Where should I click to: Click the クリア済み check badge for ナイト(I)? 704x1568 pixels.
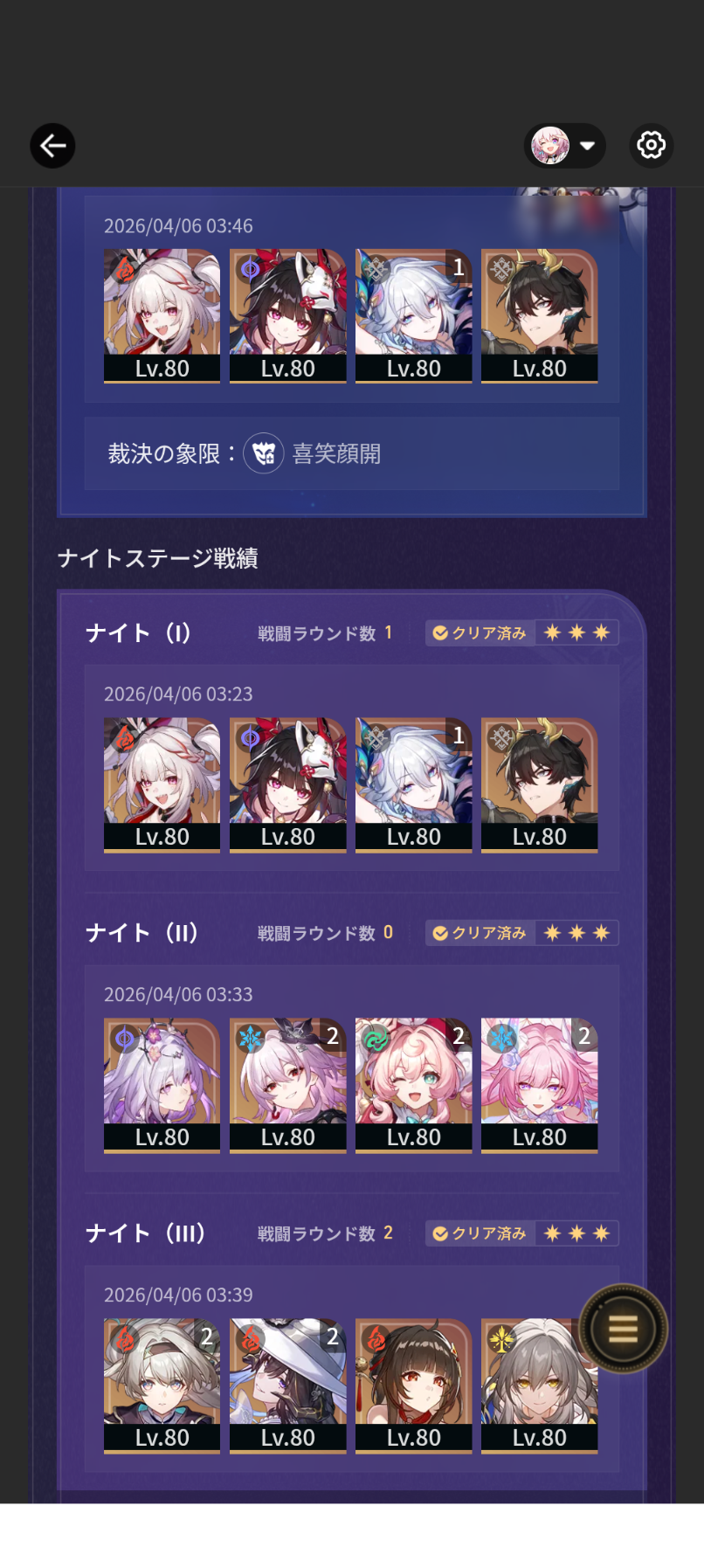[480, 632]
